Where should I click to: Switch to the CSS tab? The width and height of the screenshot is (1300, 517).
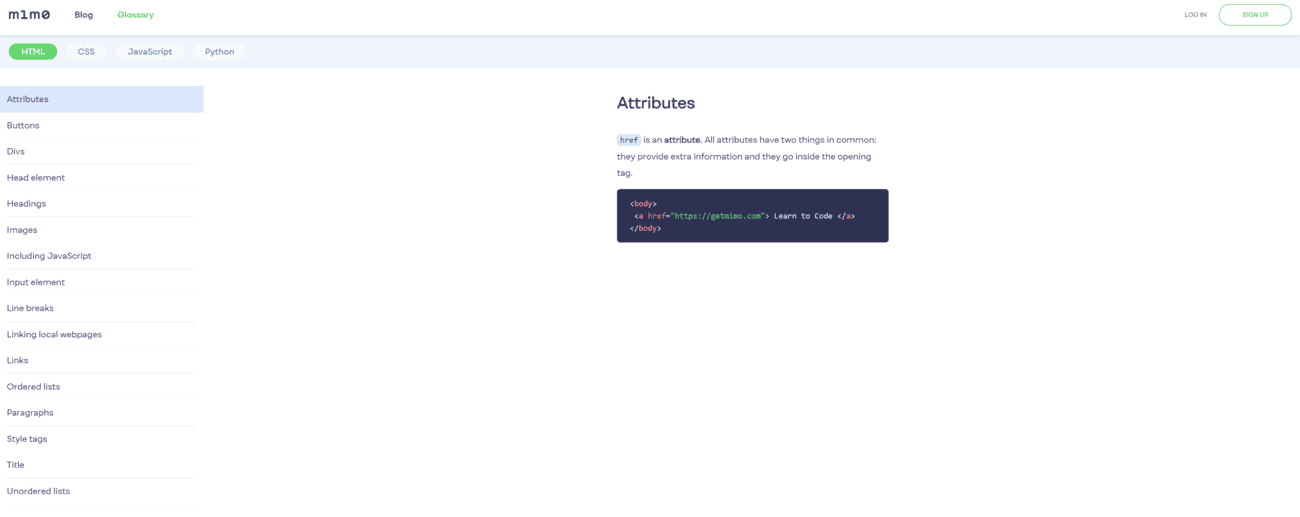click(86, 52)
